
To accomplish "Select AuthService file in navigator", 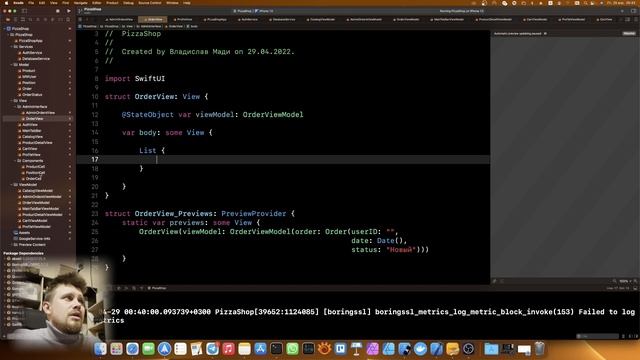I will [x=32, y=53].
